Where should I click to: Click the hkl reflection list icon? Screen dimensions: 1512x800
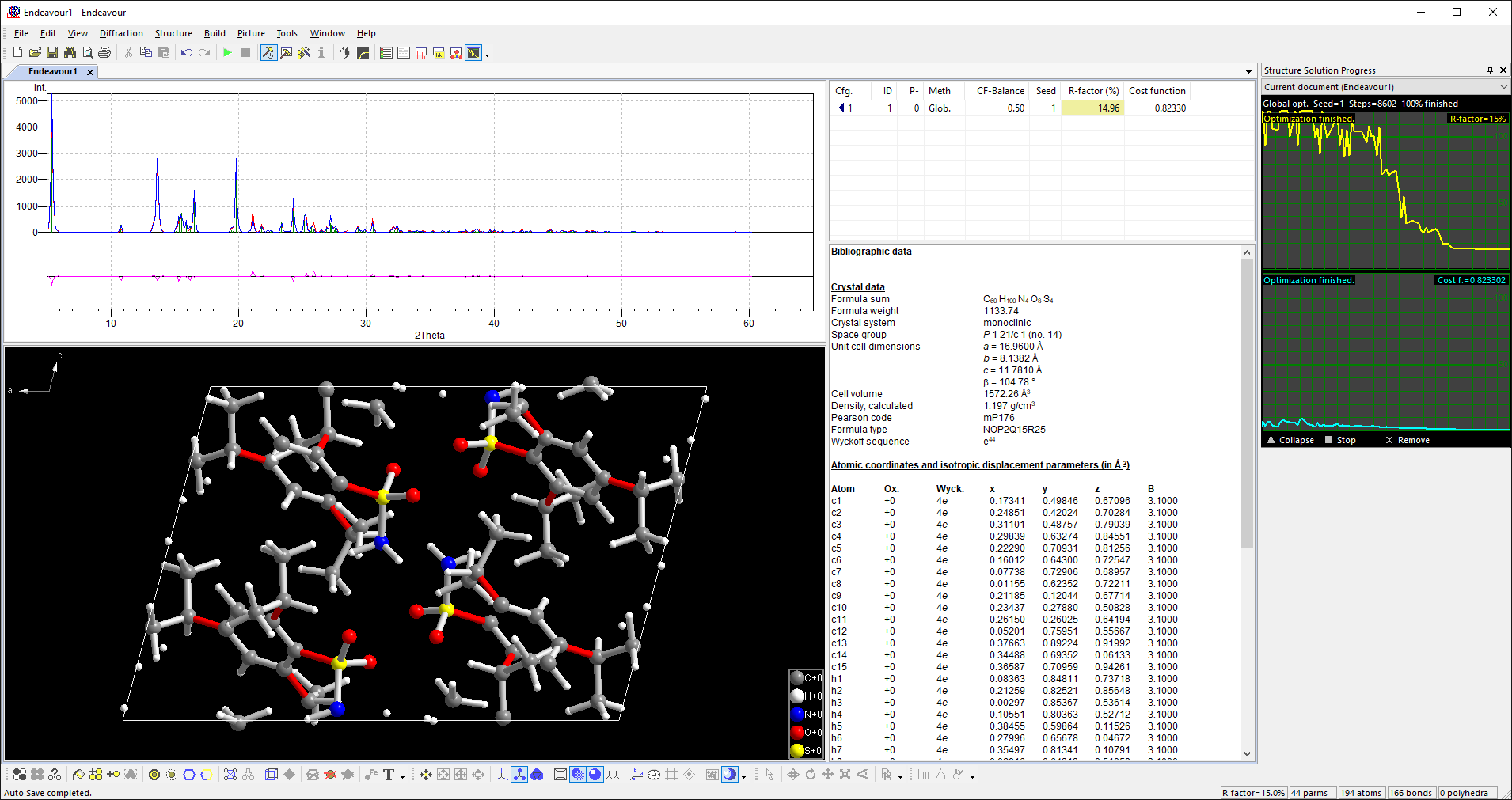point(439,53)
